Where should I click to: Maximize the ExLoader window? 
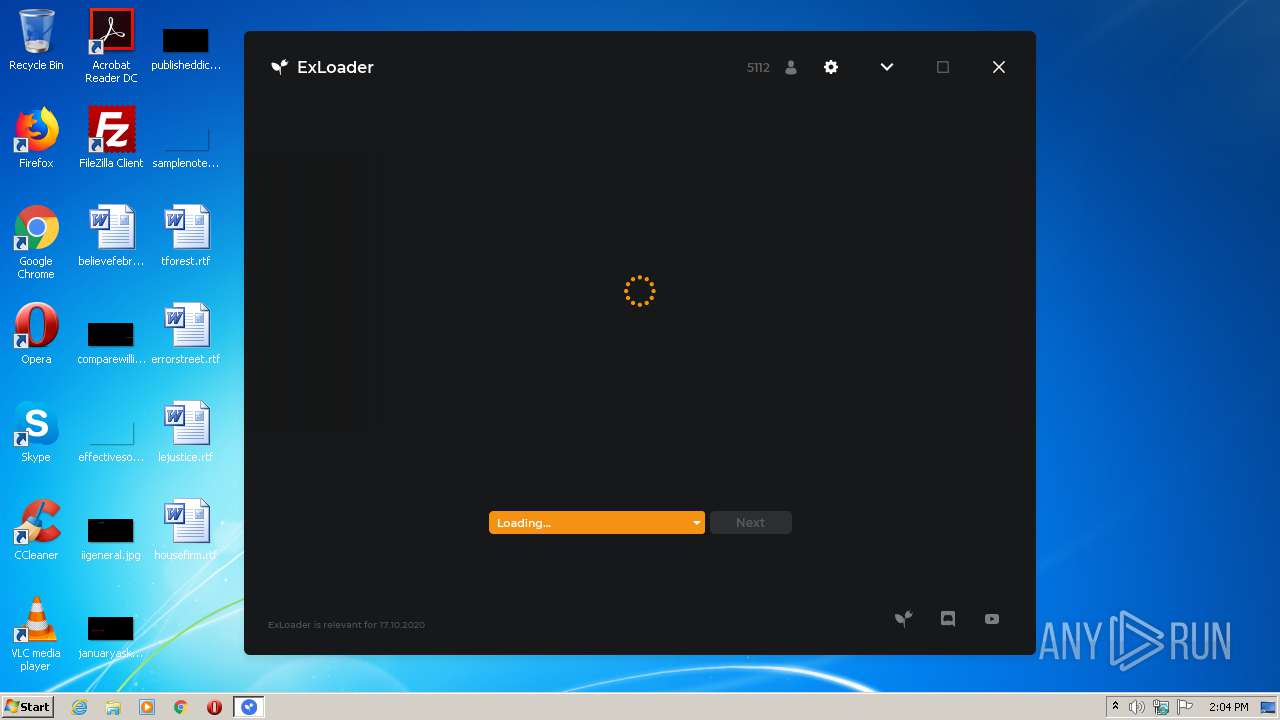click(x=943, y=67)
